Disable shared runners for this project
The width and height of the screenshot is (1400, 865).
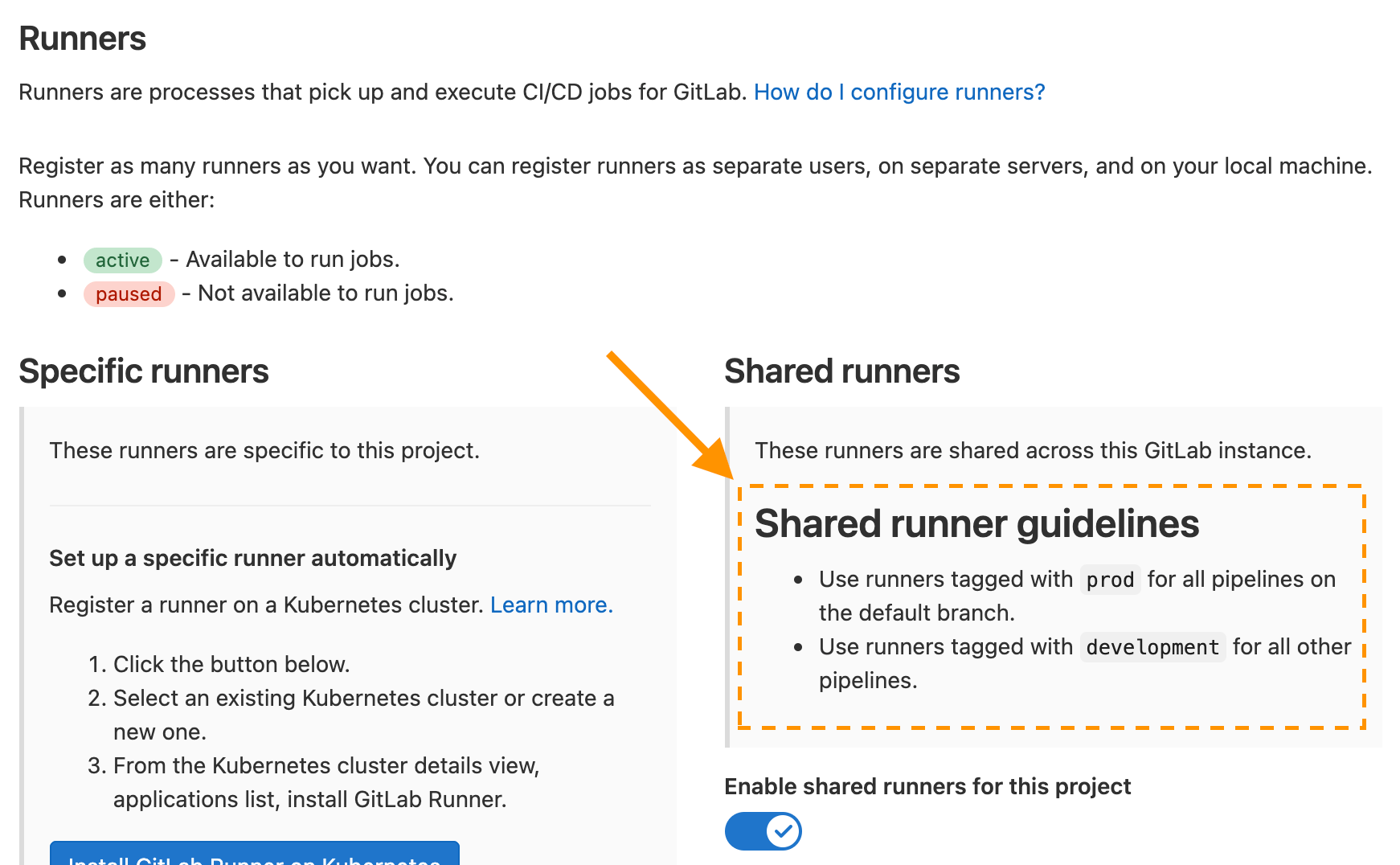coord(762,831)
